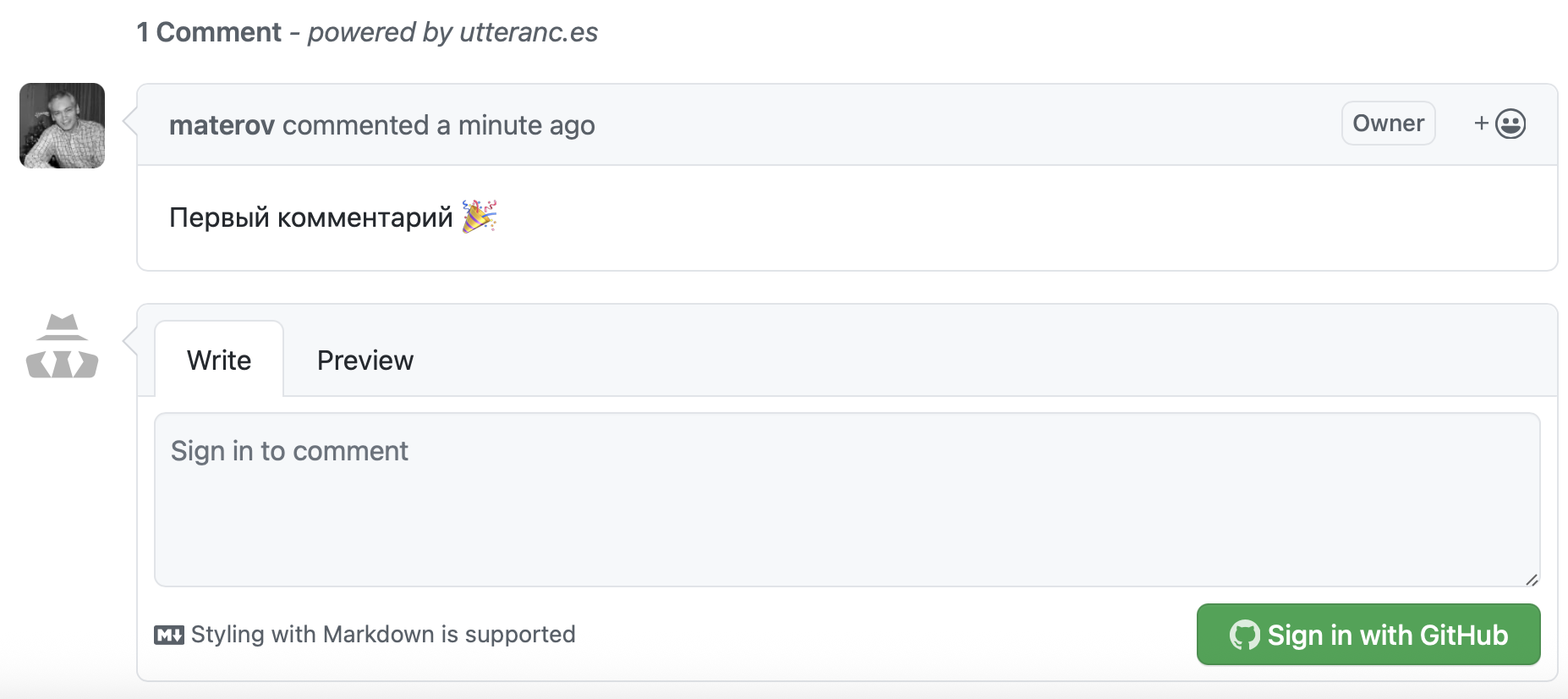Click the "Первый комментарий" comment text
Viewport: 1568px width, 699px height.
(x=311, y=217)
